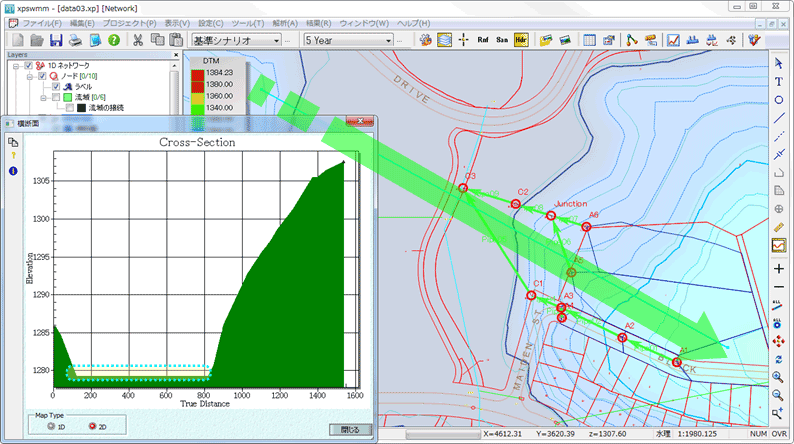Open the results graph chart icon

coord(673,40)
